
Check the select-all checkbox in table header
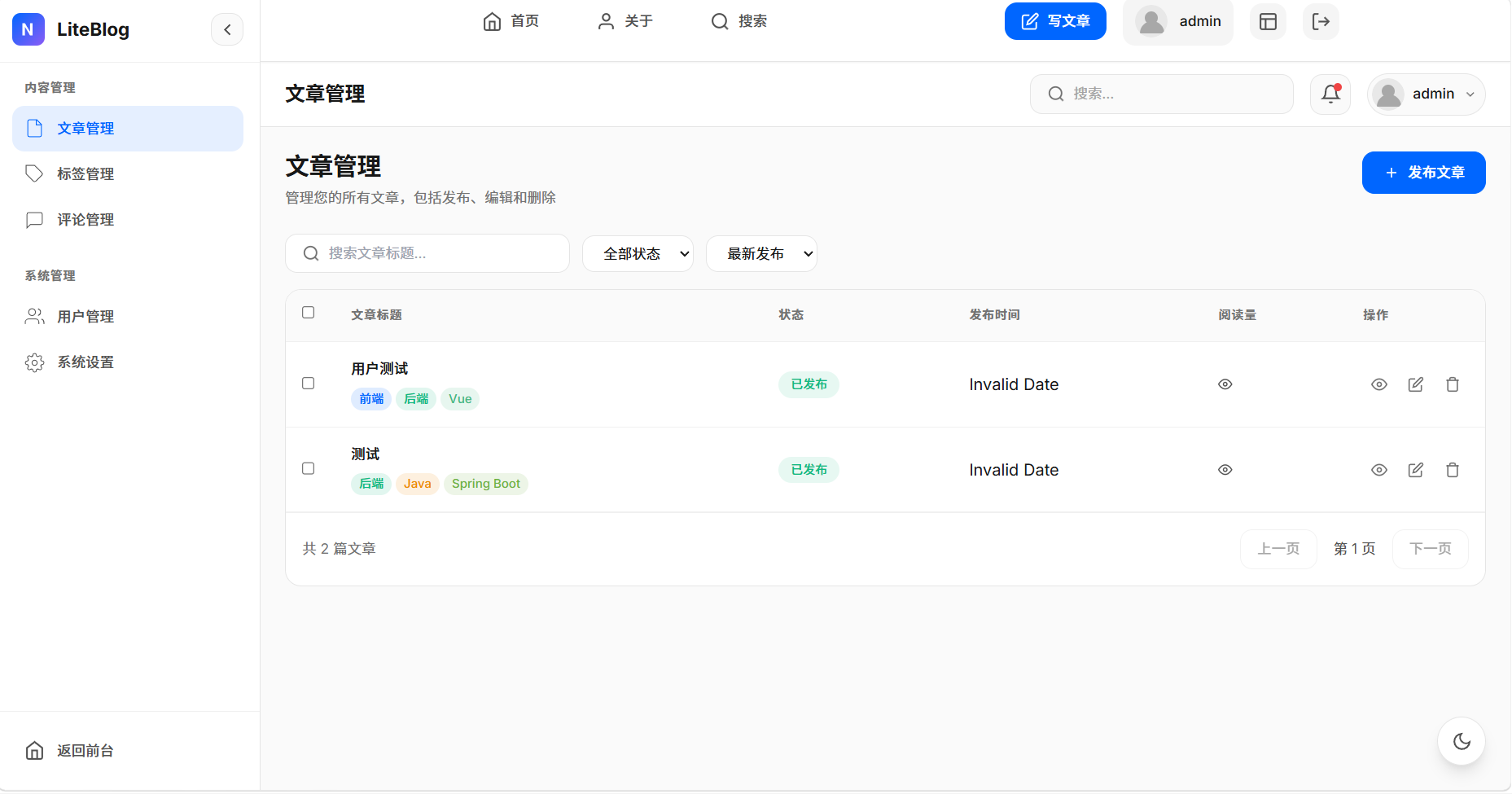tap(308, 313)
